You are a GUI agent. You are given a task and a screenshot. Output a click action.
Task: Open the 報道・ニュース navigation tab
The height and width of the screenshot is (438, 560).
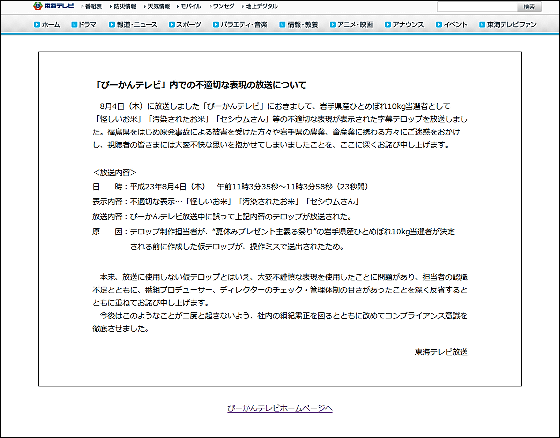133,25
